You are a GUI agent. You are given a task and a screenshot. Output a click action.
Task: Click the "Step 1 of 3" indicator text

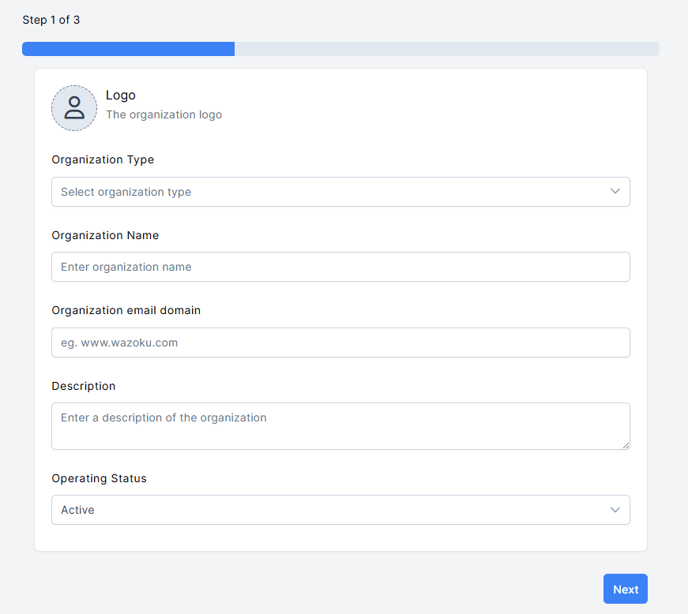click(x=51, y=20)
